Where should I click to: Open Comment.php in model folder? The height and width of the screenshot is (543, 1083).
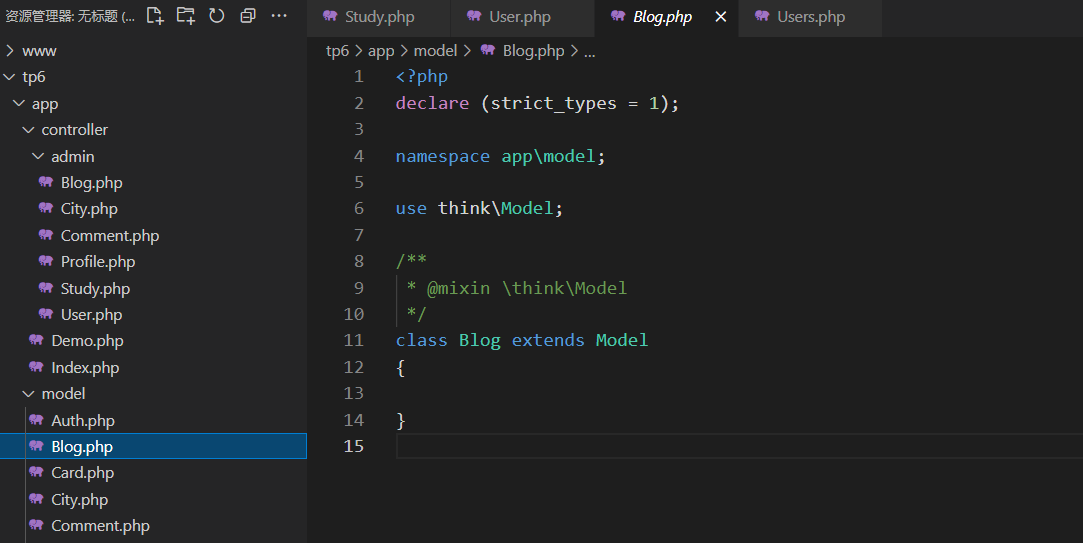(x=153, y=526)
